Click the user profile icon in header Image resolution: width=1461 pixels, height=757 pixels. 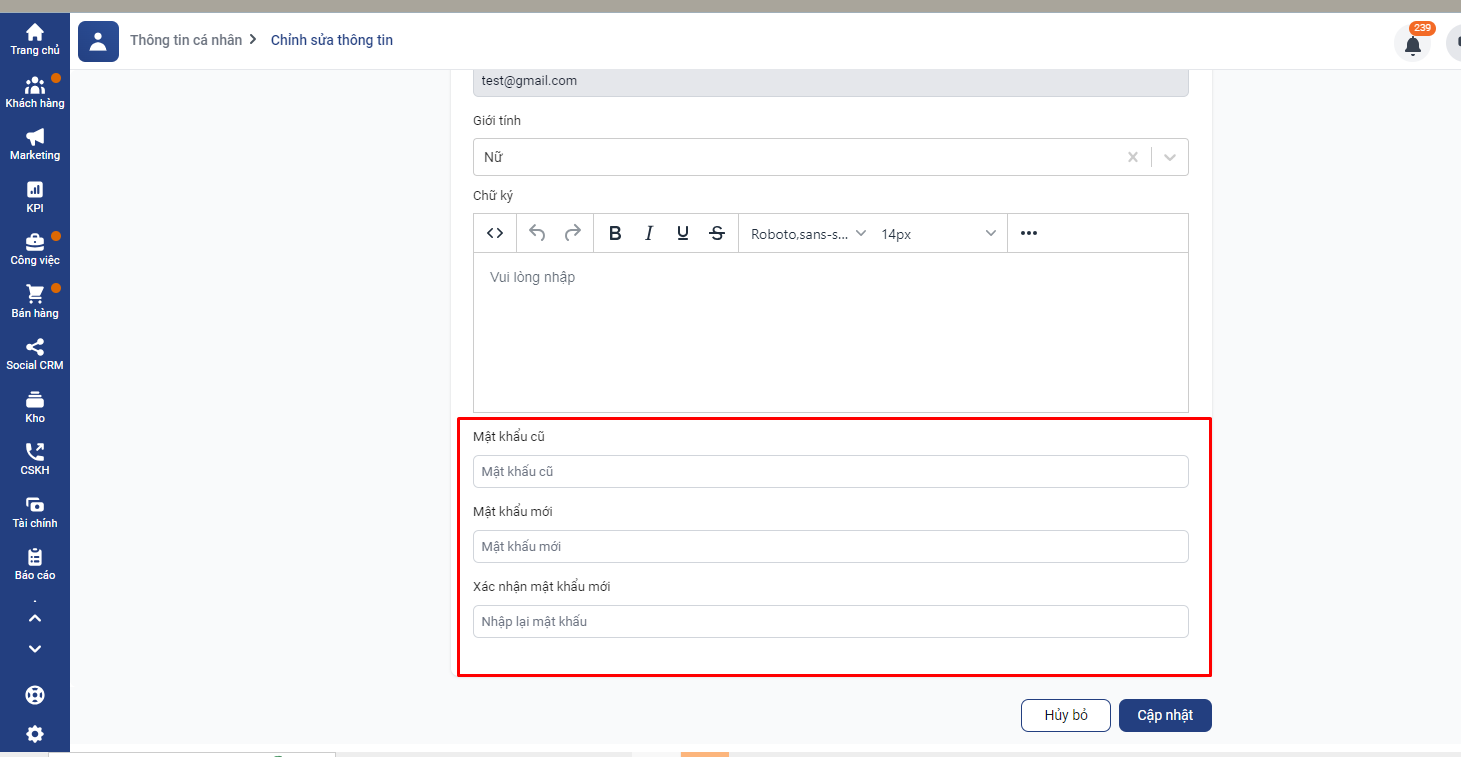(x=98, y=41)
